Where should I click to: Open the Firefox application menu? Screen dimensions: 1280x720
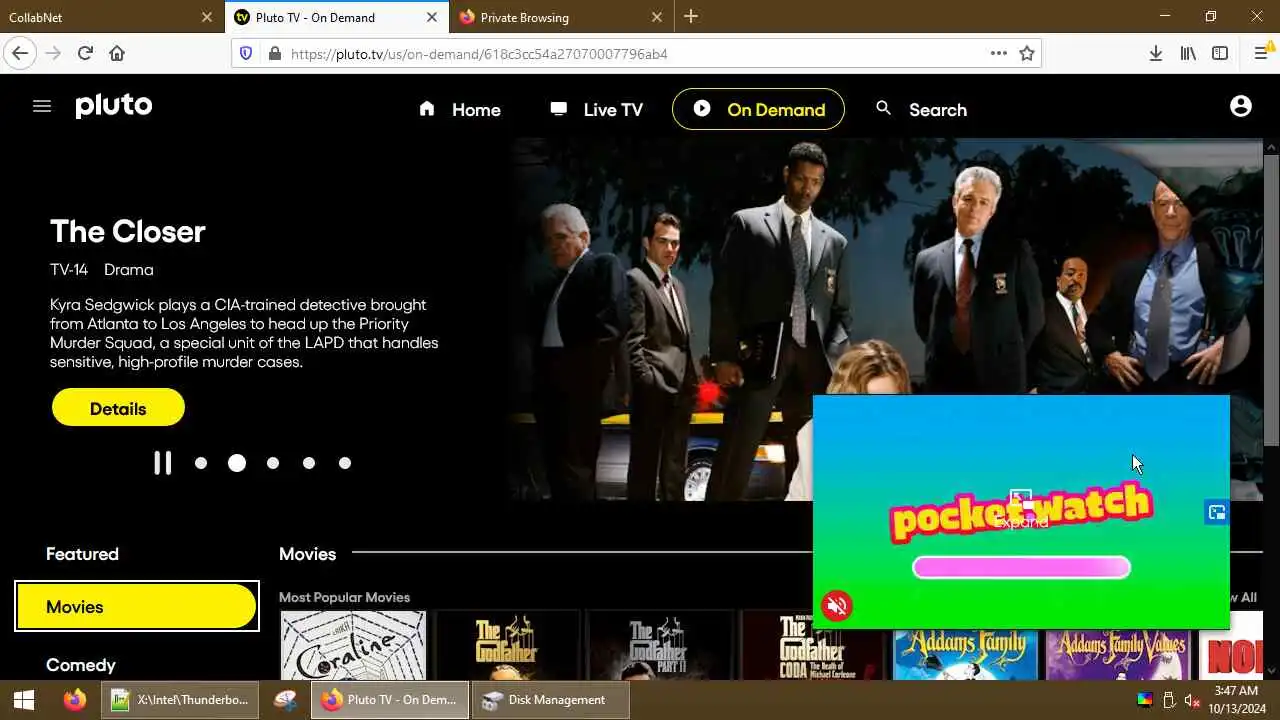(1261, 53)
